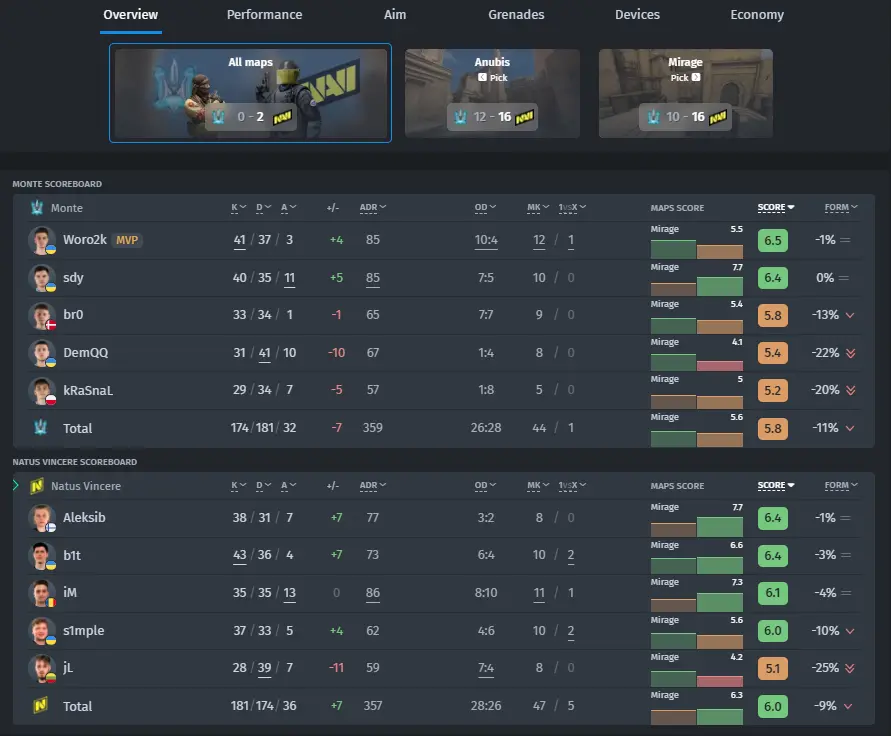Switch to the Aim tab
The height and width of the screenshot is (736, 891).
395,15
